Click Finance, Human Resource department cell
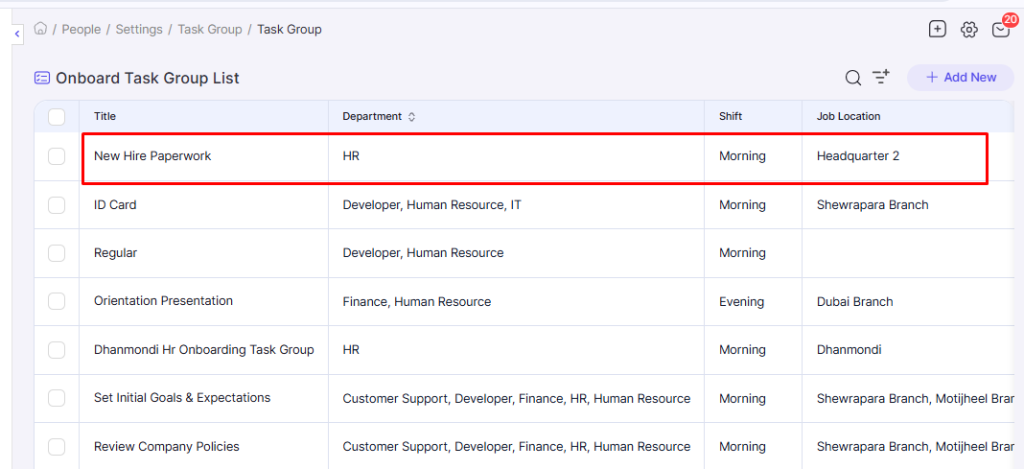The width and height of the screenshot is (1024, 469). click(x=417, y=302)
